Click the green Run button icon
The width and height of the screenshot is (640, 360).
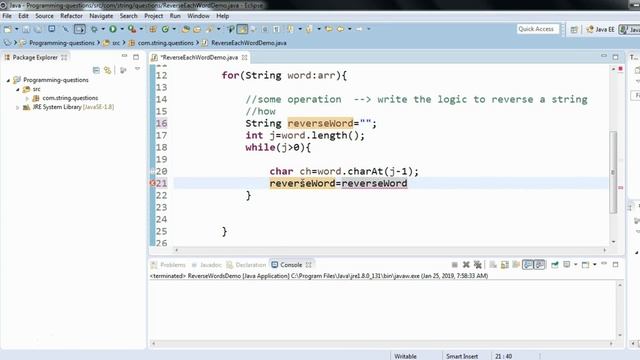[113, 29]
